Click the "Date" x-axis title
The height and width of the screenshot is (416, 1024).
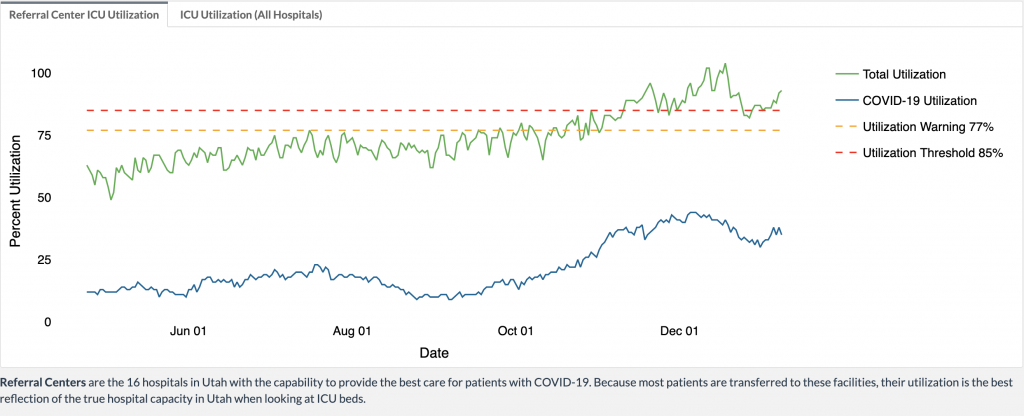(x=434, y=353)
